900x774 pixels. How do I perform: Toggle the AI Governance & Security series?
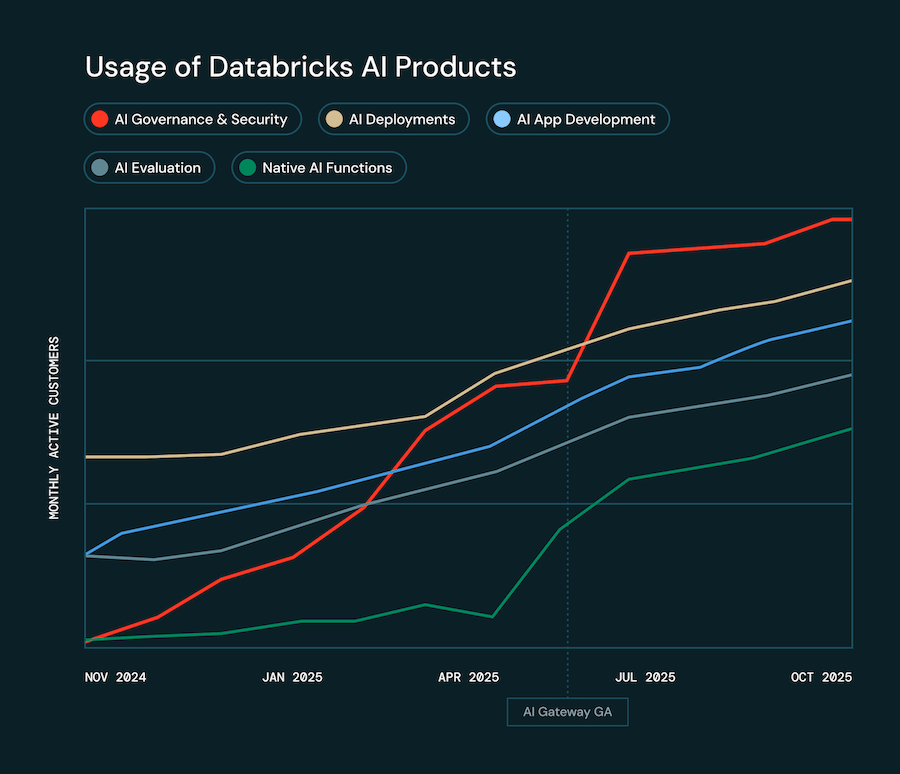192,119
